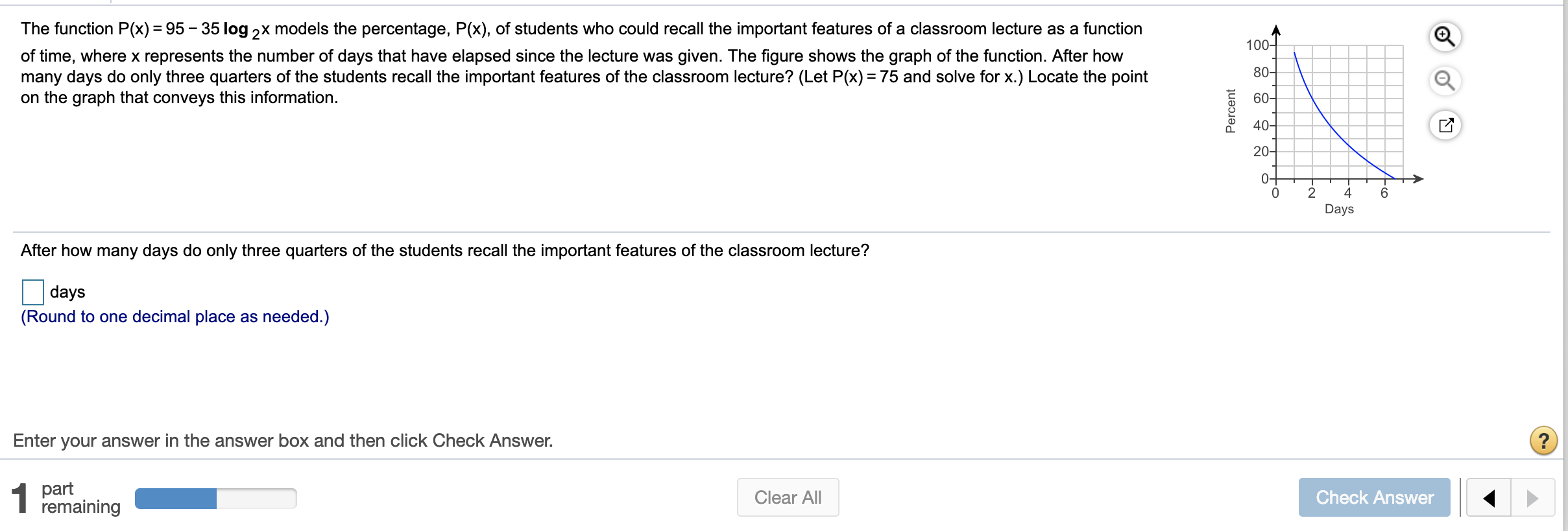Click the Days axis label under graph
1568x531 pixels.
click(x=1339, y=209)
